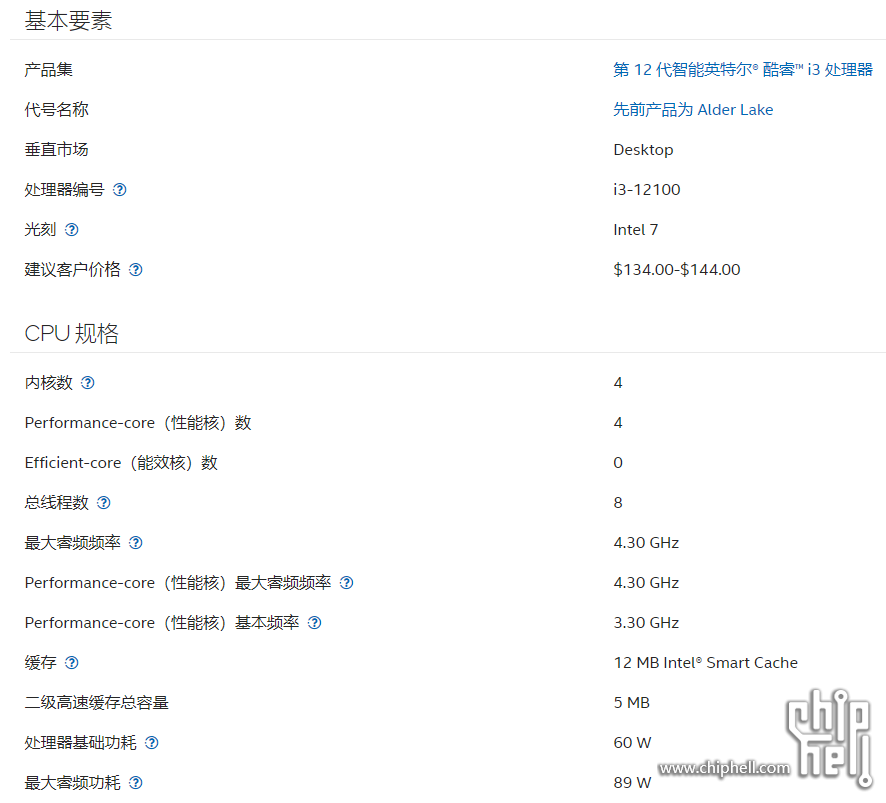Screen dimensions: 886x803
Task: Open help icon for Performance-core 最大睿频频率
Action: (x=346, y=583)
